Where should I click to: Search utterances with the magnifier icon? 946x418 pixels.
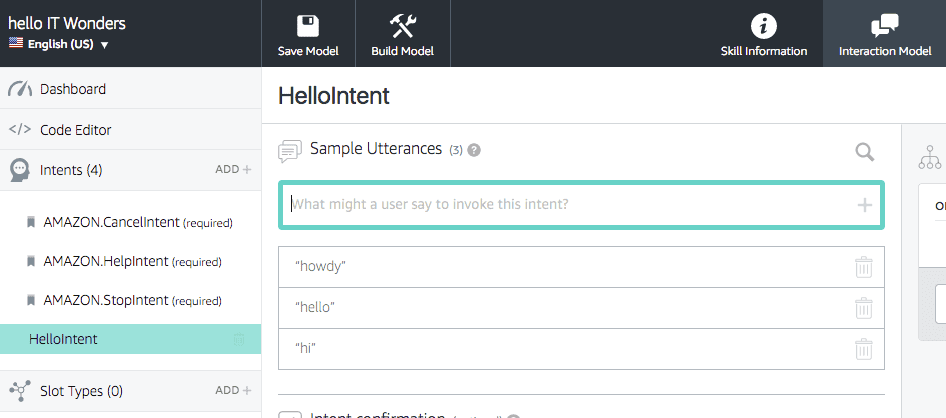(865, 152)
